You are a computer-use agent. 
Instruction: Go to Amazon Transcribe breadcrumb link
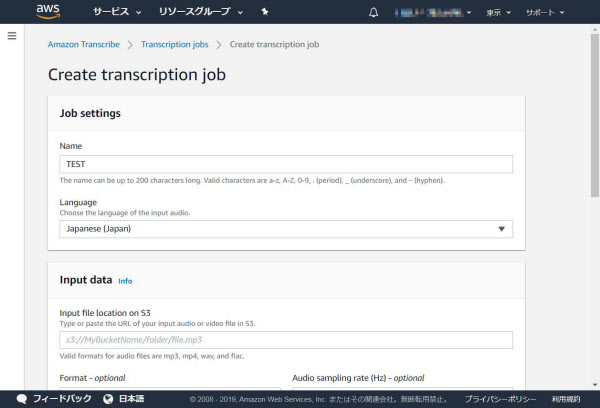(83, 44)
